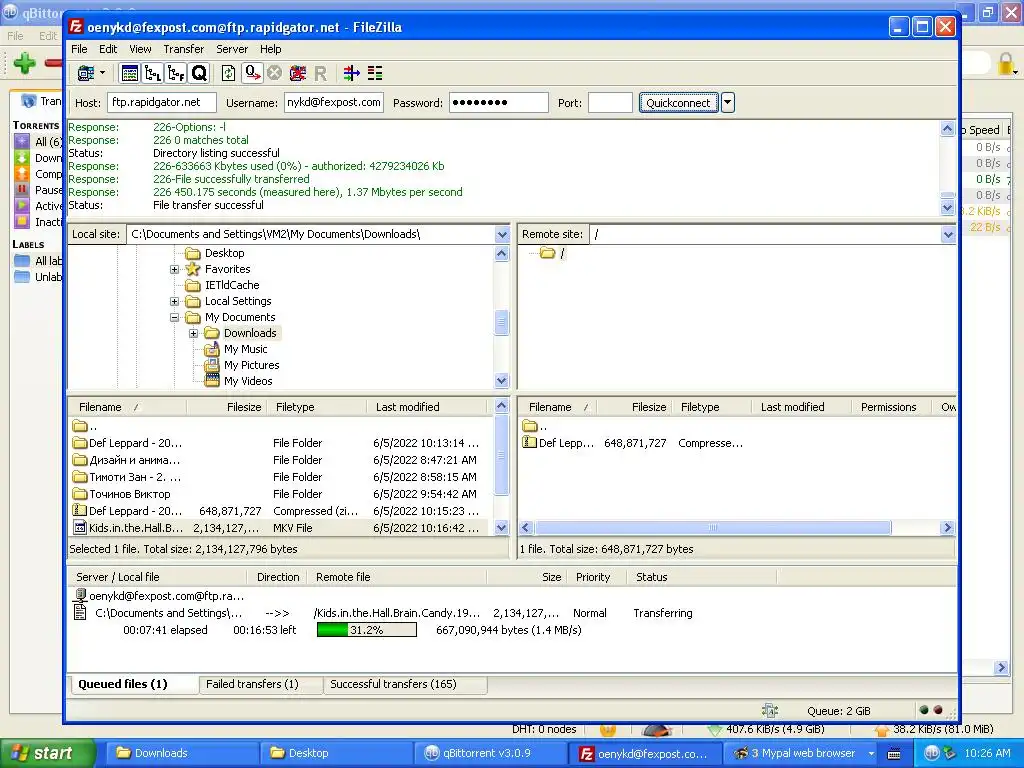Select the remote root folder icon
The height and width of the screenshot is (768, 1024).
click(x=547, y=253)
